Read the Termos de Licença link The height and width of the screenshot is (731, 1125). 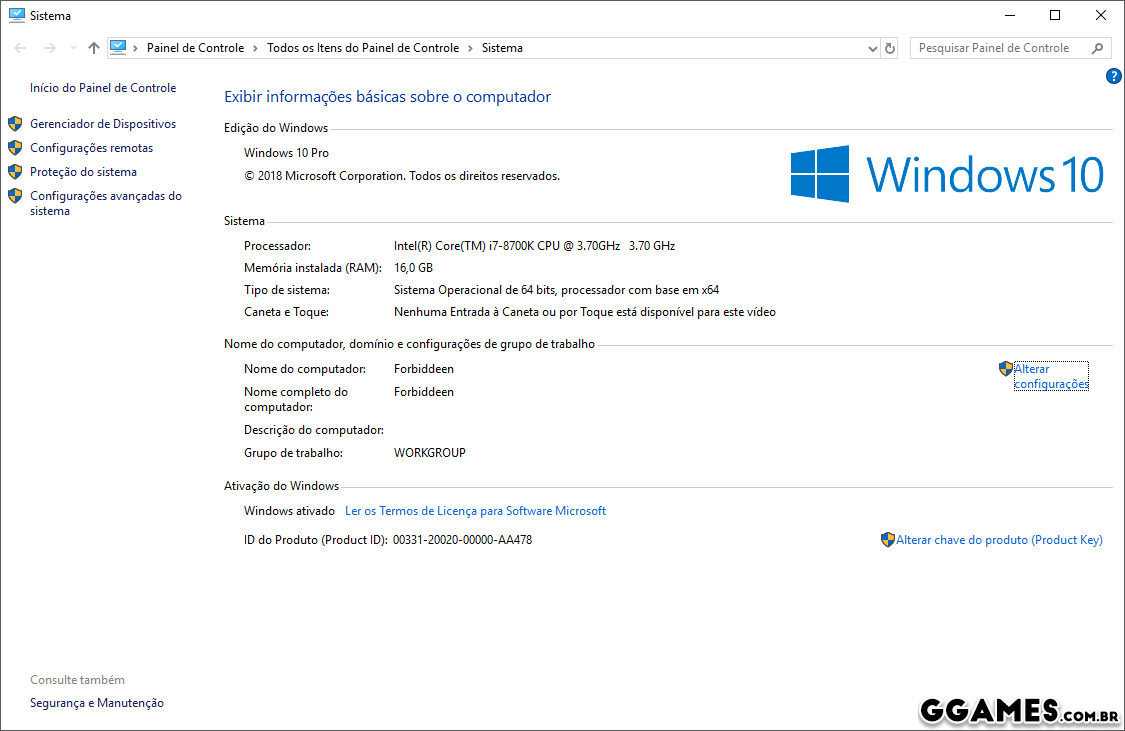click(x=475, y=511)
